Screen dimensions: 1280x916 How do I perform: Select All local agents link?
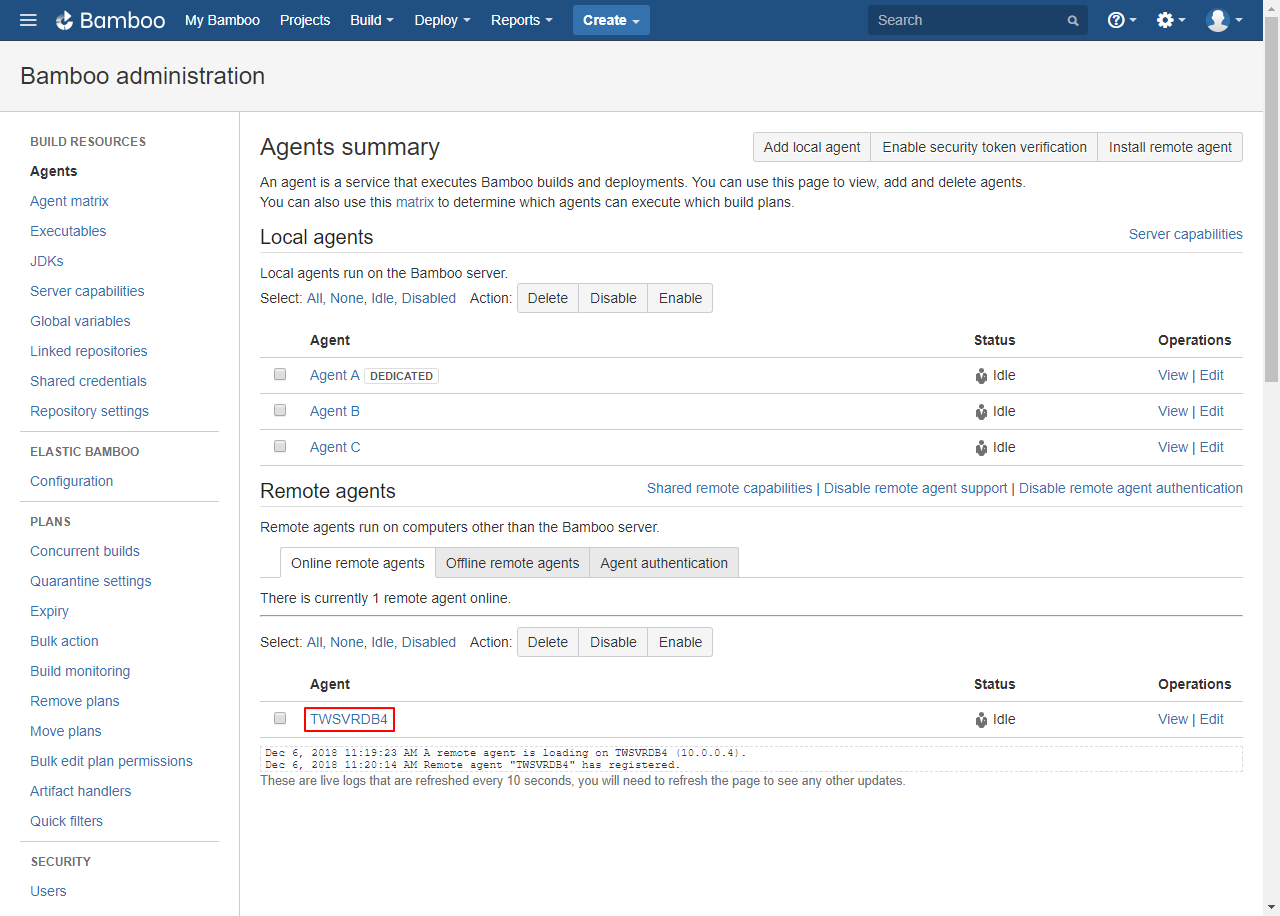[x=315, y=298]
